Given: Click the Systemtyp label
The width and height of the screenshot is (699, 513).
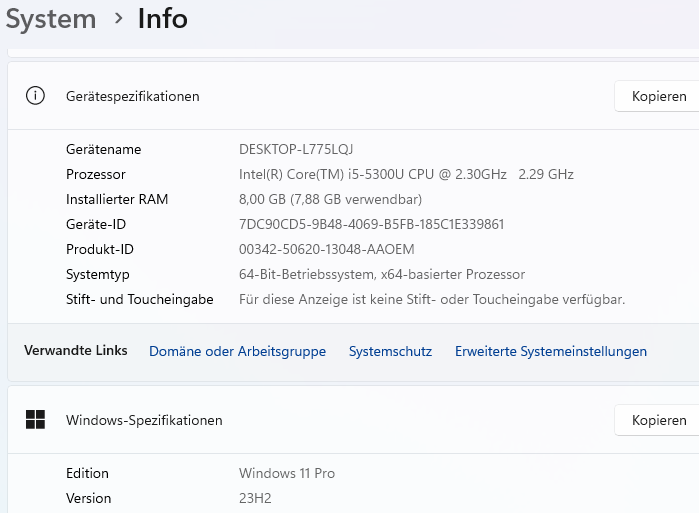Looking at the screenshot, I should pos(98,274).
